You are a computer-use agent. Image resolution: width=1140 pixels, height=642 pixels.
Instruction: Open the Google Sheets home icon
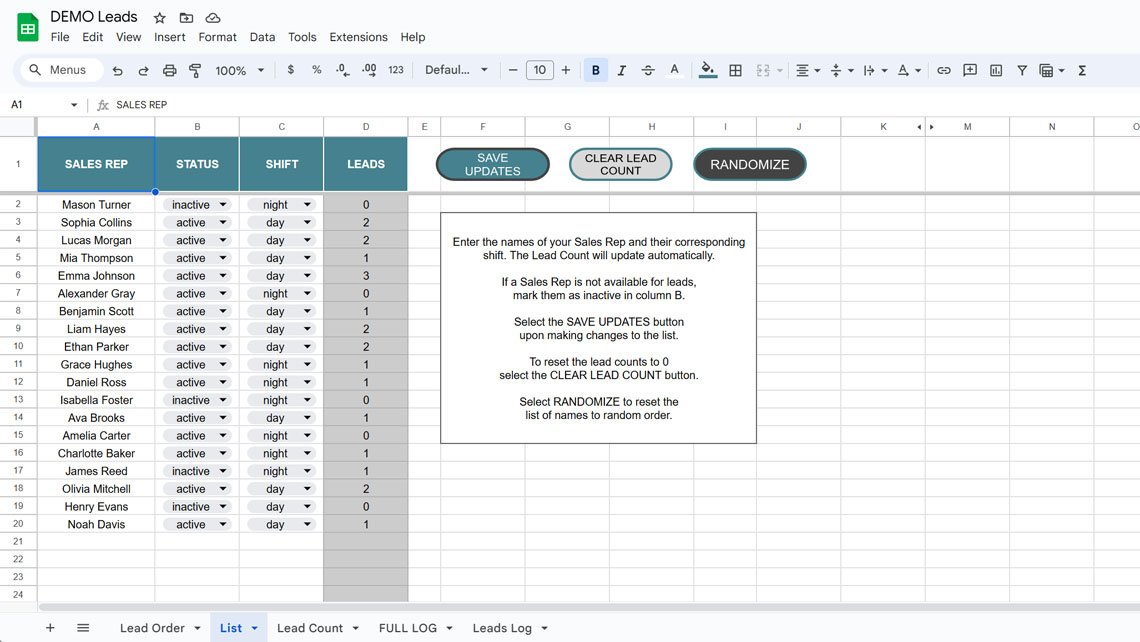[x=28, y=28]
